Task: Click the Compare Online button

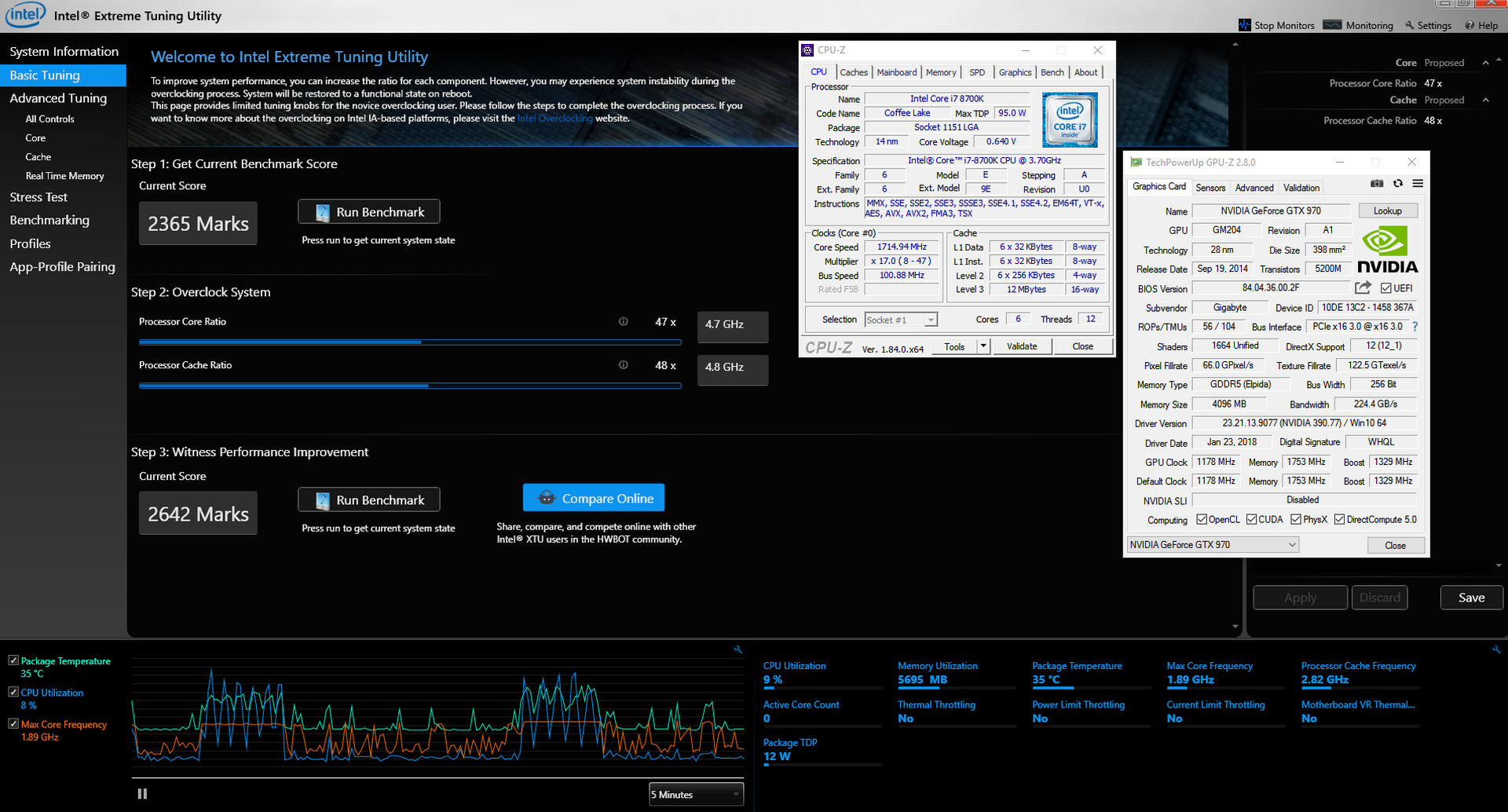Action: tap(594, 498)
